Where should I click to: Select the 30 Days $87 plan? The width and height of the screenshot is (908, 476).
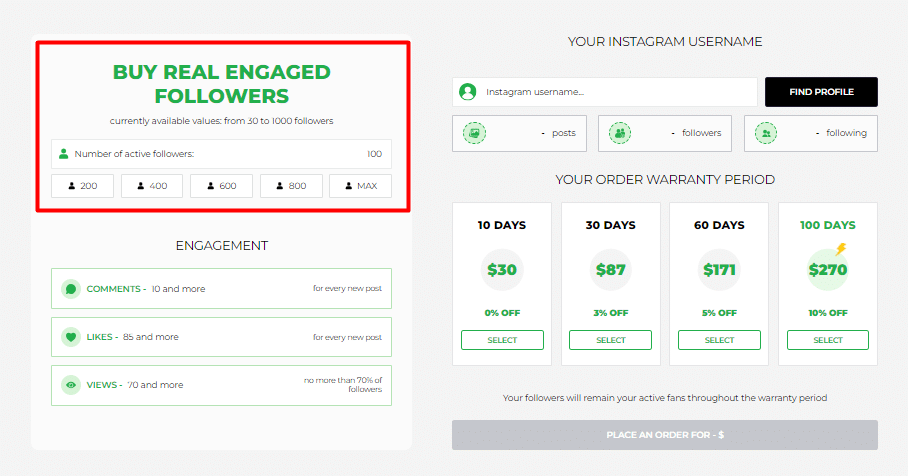pyautogui.click(x=610, y=340)
